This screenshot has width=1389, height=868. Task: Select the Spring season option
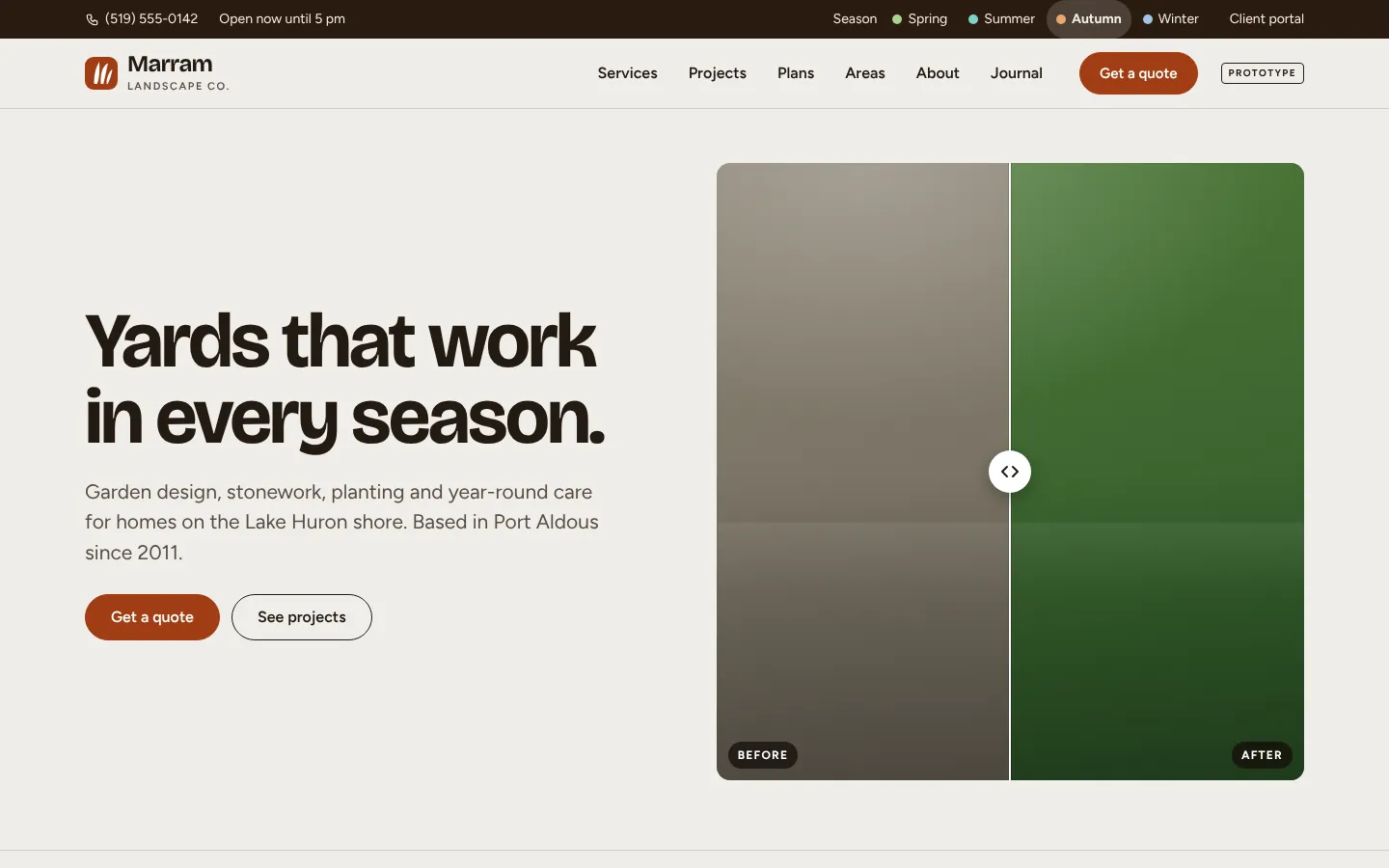[920, 19]
